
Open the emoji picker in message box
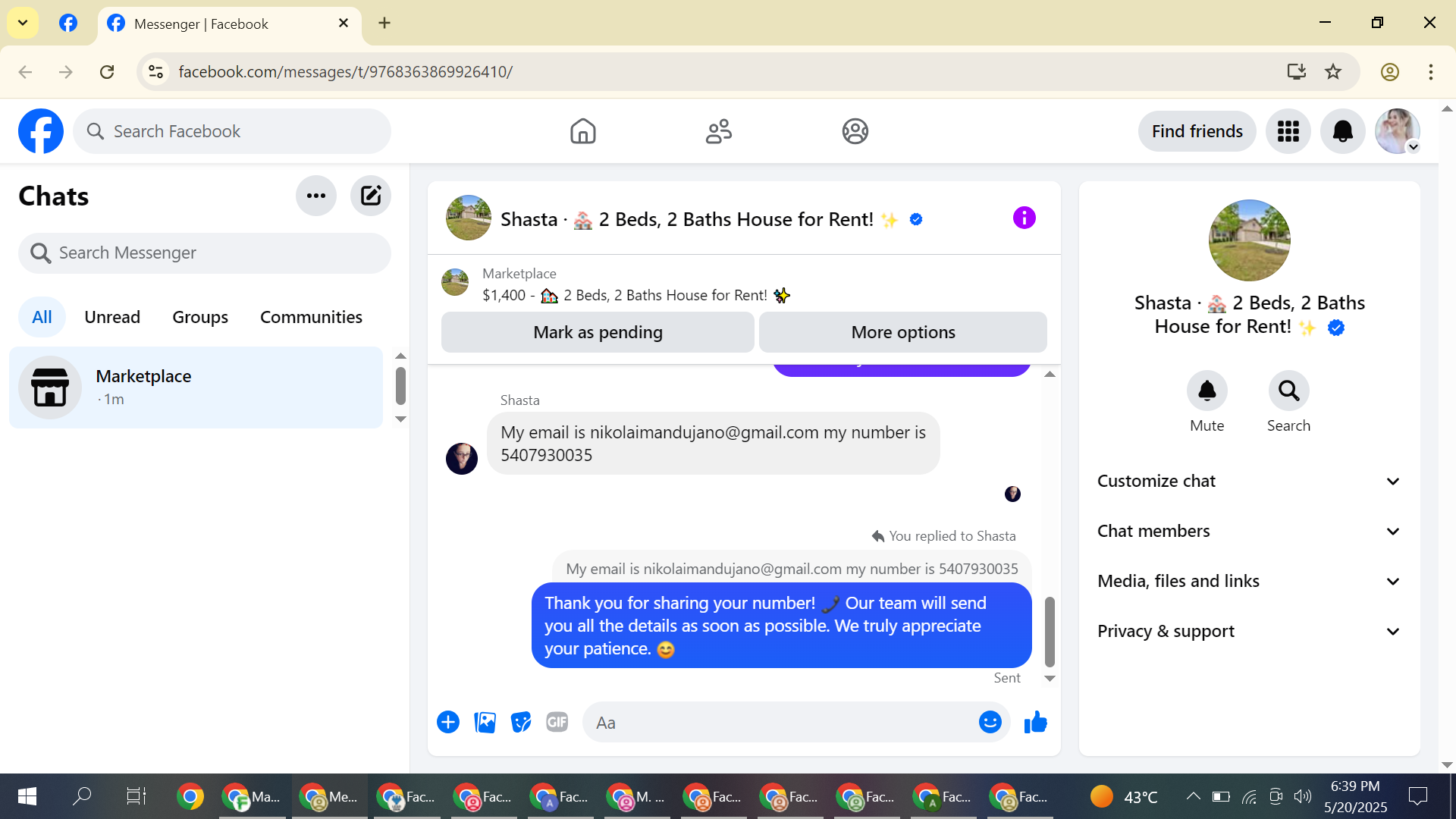[990, 723]
